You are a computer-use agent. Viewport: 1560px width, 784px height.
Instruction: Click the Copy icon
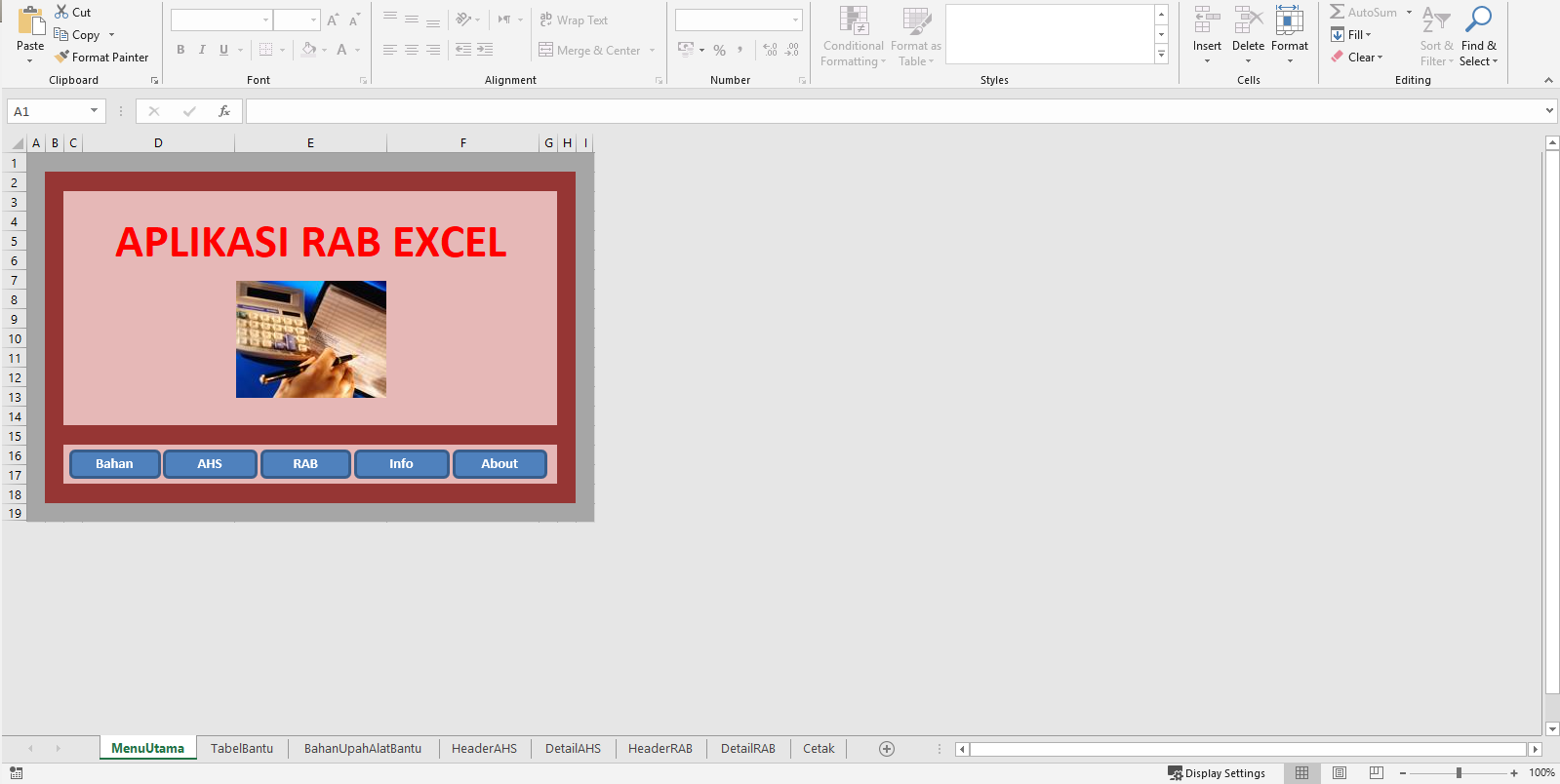[x=60, y=34]
